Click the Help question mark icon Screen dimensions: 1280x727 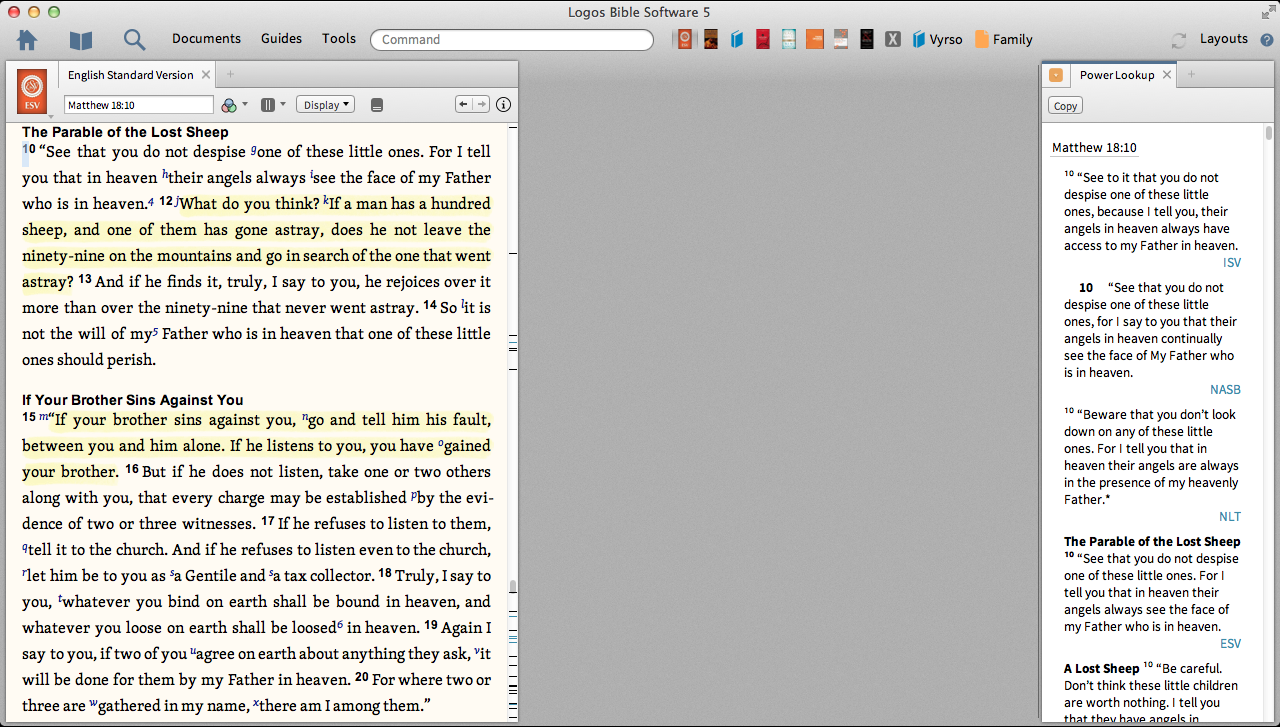tap(1267, 41)
